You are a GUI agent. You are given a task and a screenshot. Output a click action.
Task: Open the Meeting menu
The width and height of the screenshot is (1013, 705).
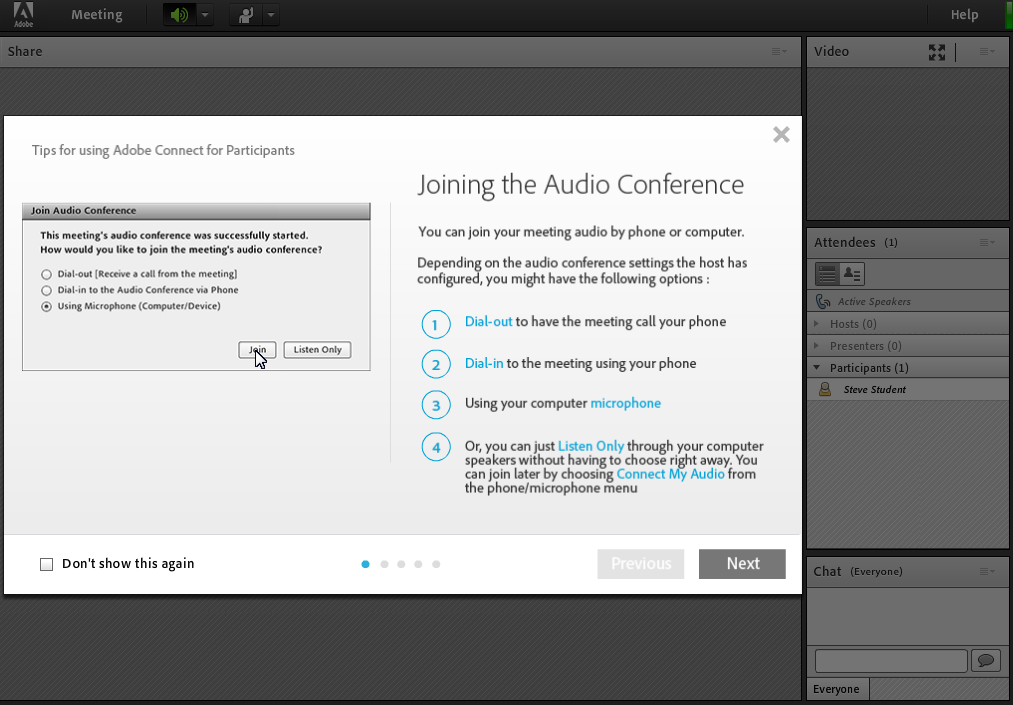coord(95,14)
